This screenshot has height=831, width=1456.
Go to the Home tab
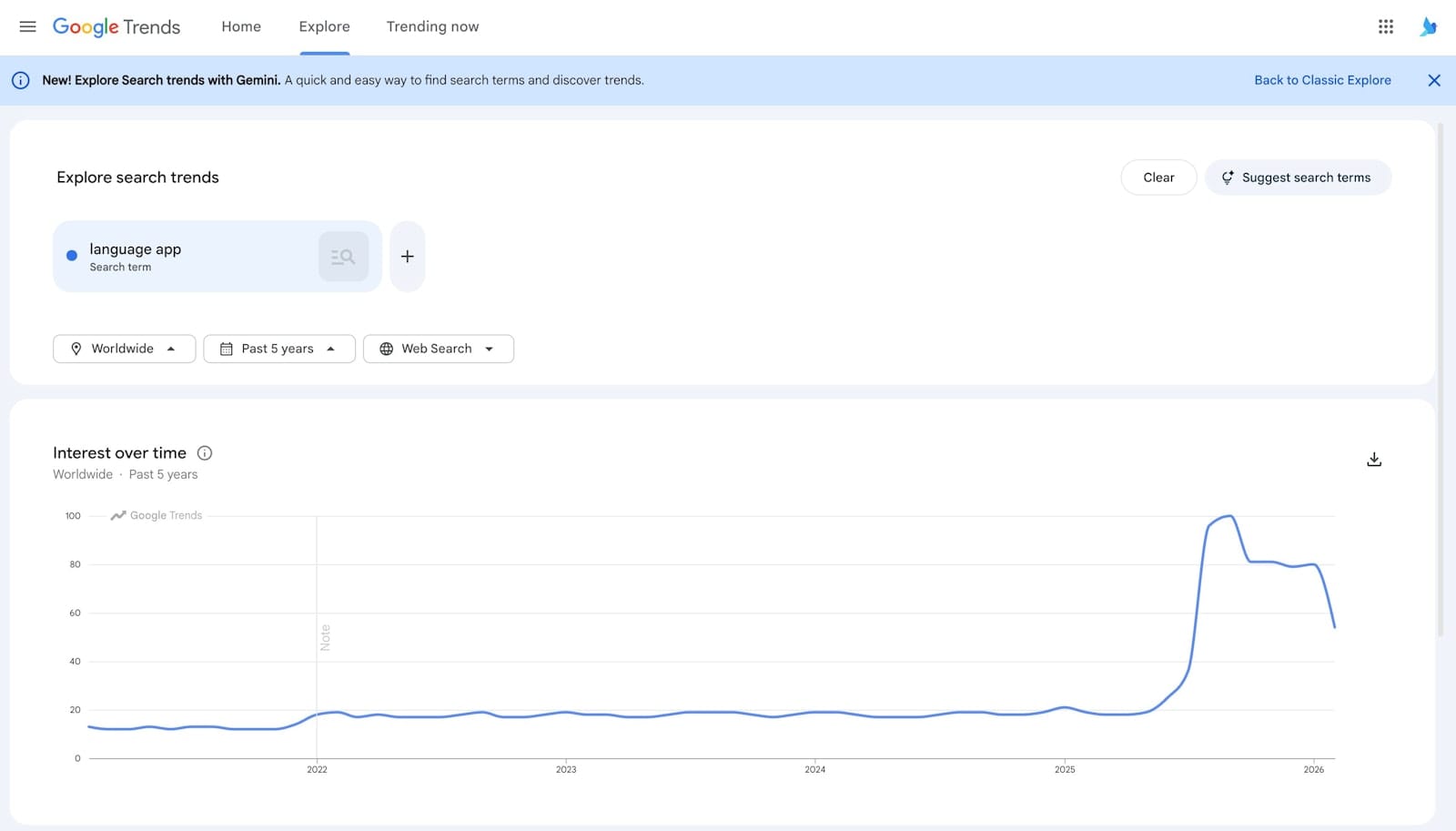coord(241,26)
